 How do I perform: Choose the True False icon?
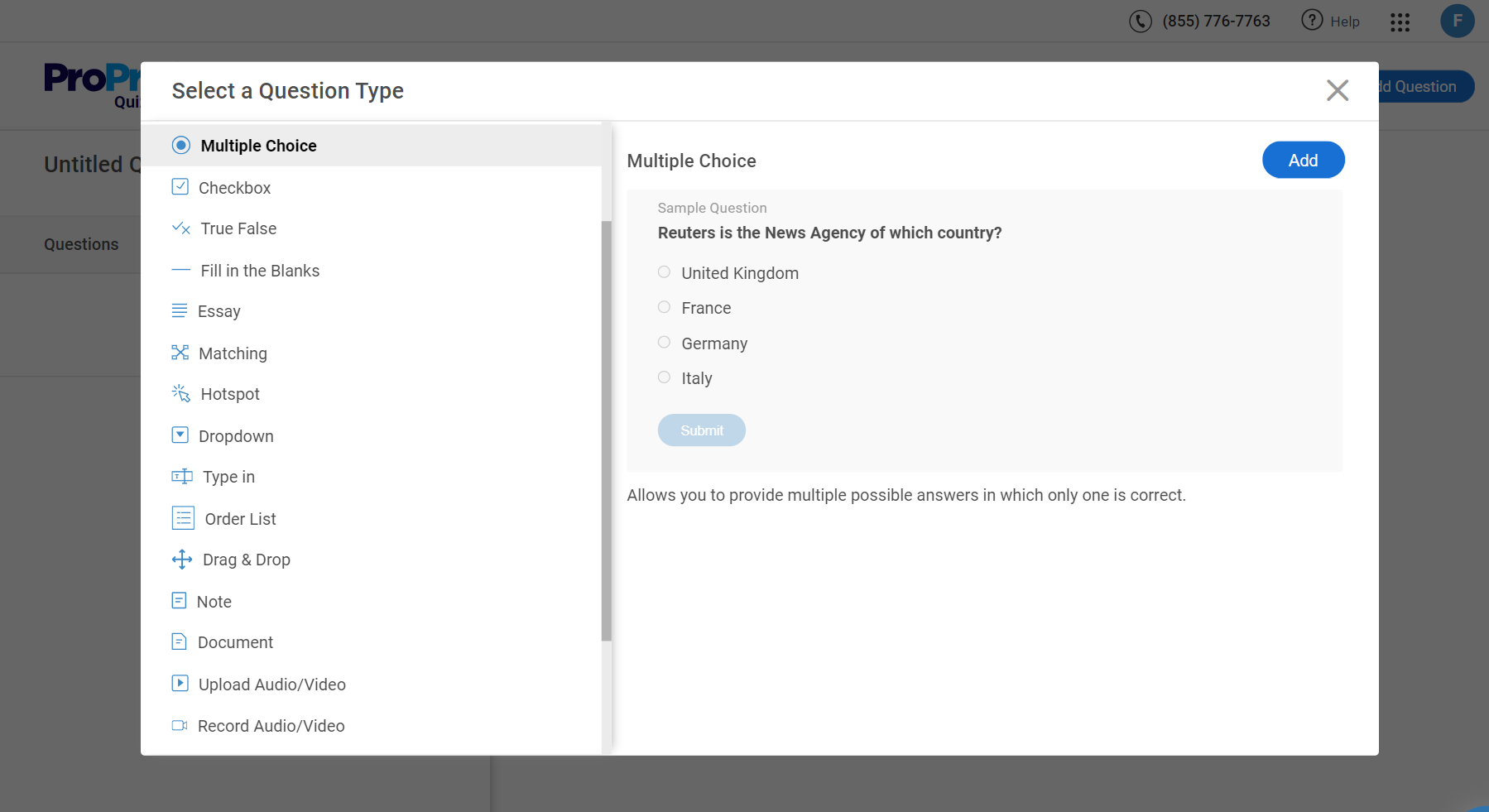coord(180,228)
